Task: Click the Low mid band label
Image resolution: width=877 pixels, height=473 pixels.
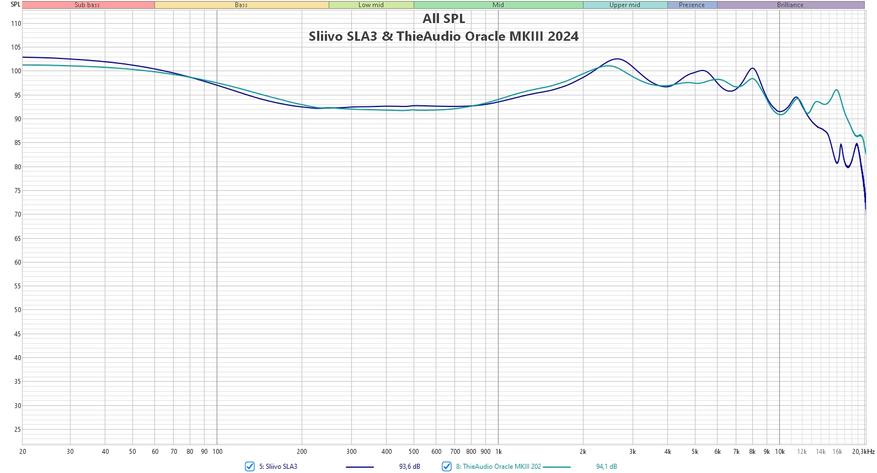Action: 371,5
